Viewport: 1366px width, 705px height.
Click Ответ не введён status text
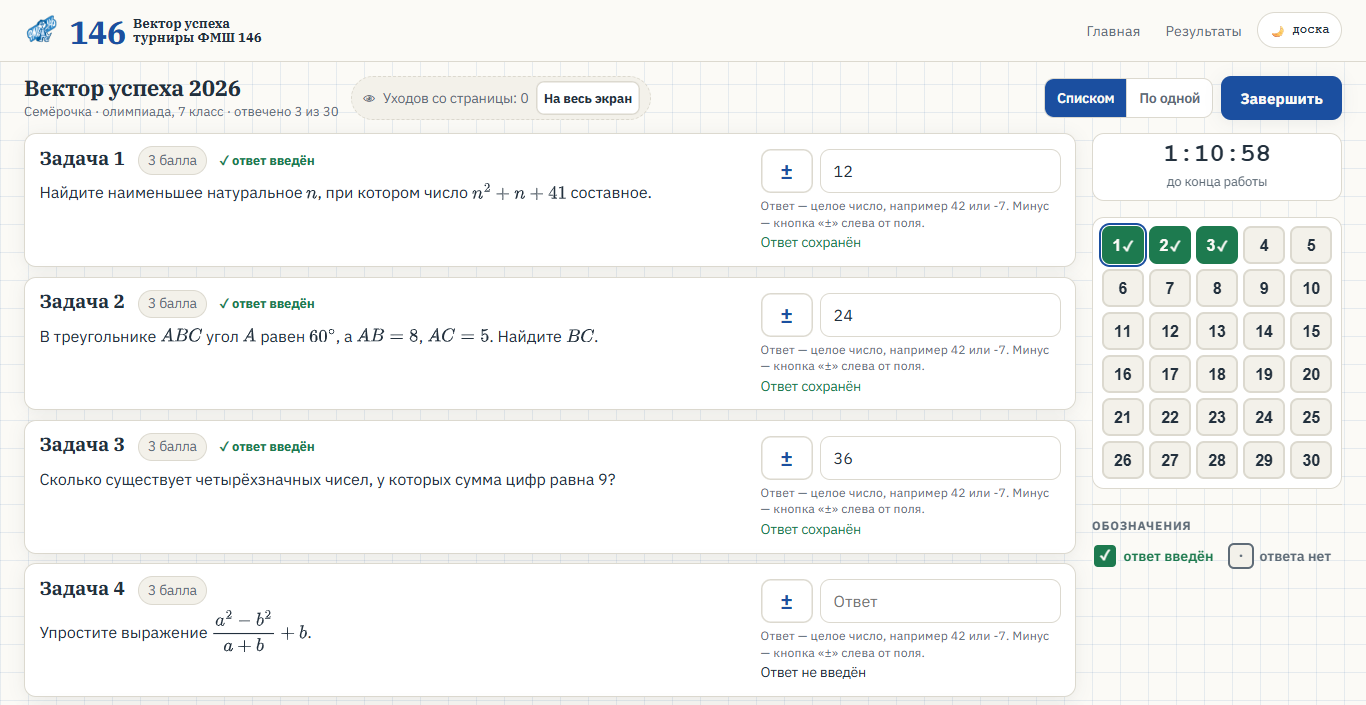click(x=813, y=672)
